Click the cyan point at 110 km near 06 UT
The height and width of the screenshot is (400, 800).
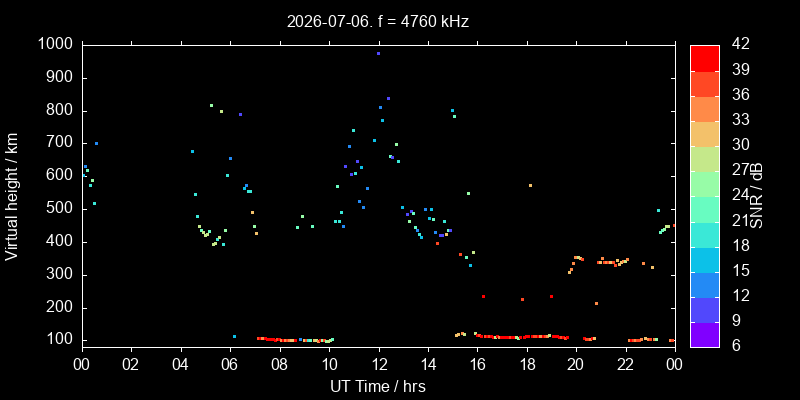pyautogui.click(x=234, y=336)
